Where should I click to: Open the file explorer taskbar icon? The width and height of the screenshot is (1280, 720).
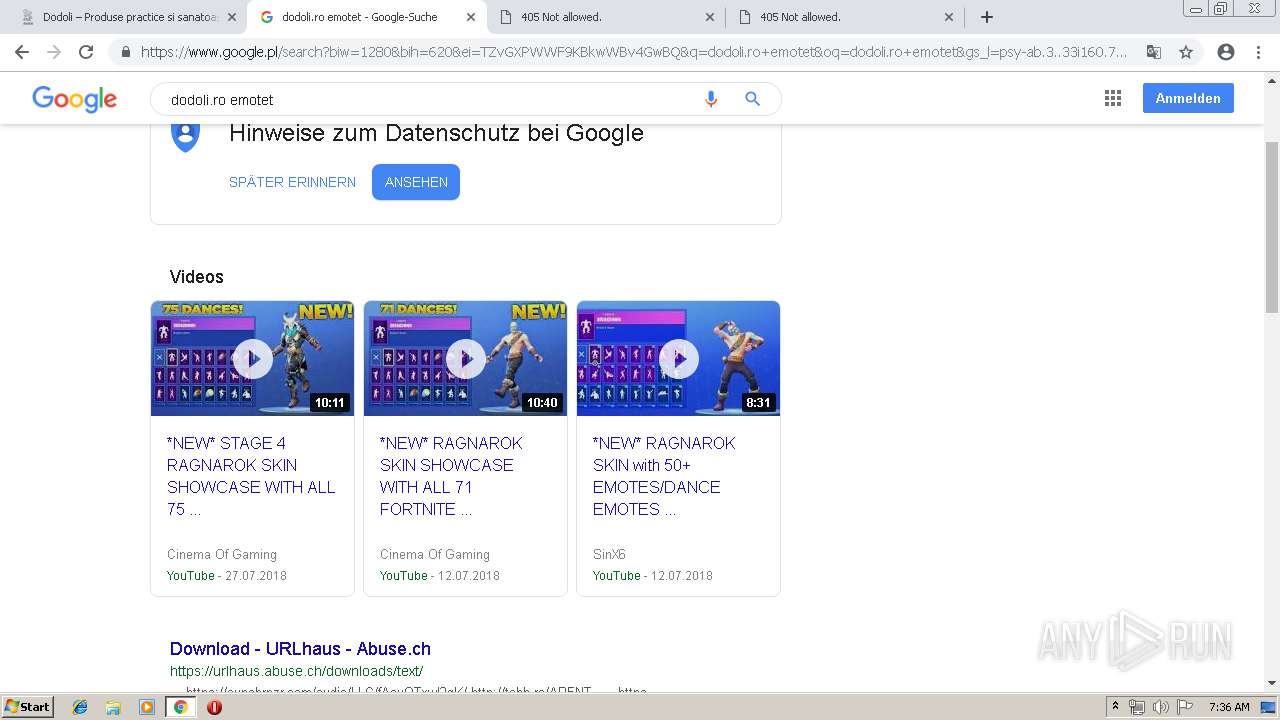click(x=113, y=707)
